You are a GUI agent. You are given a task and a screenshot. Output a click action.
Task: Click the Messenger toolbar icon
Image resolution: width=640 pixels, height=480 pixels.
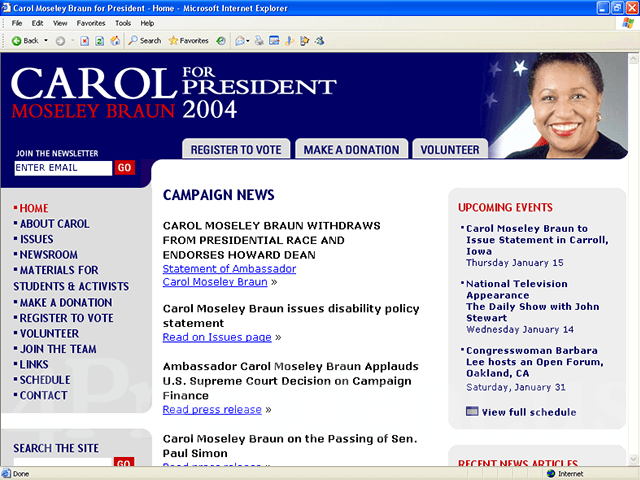tap(320, 41)
